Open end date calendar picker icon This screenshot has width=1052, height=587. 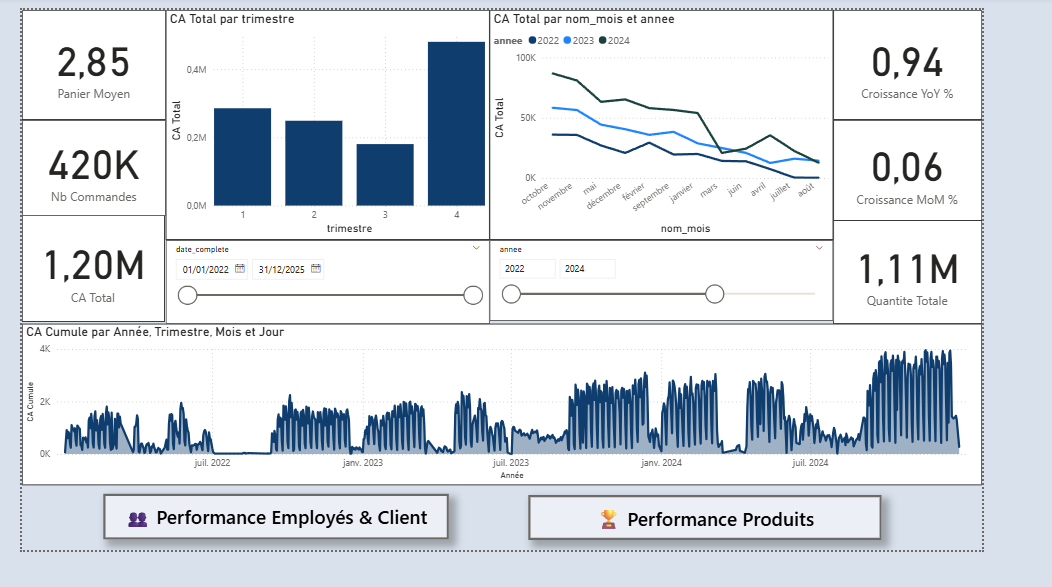[316, 268]
